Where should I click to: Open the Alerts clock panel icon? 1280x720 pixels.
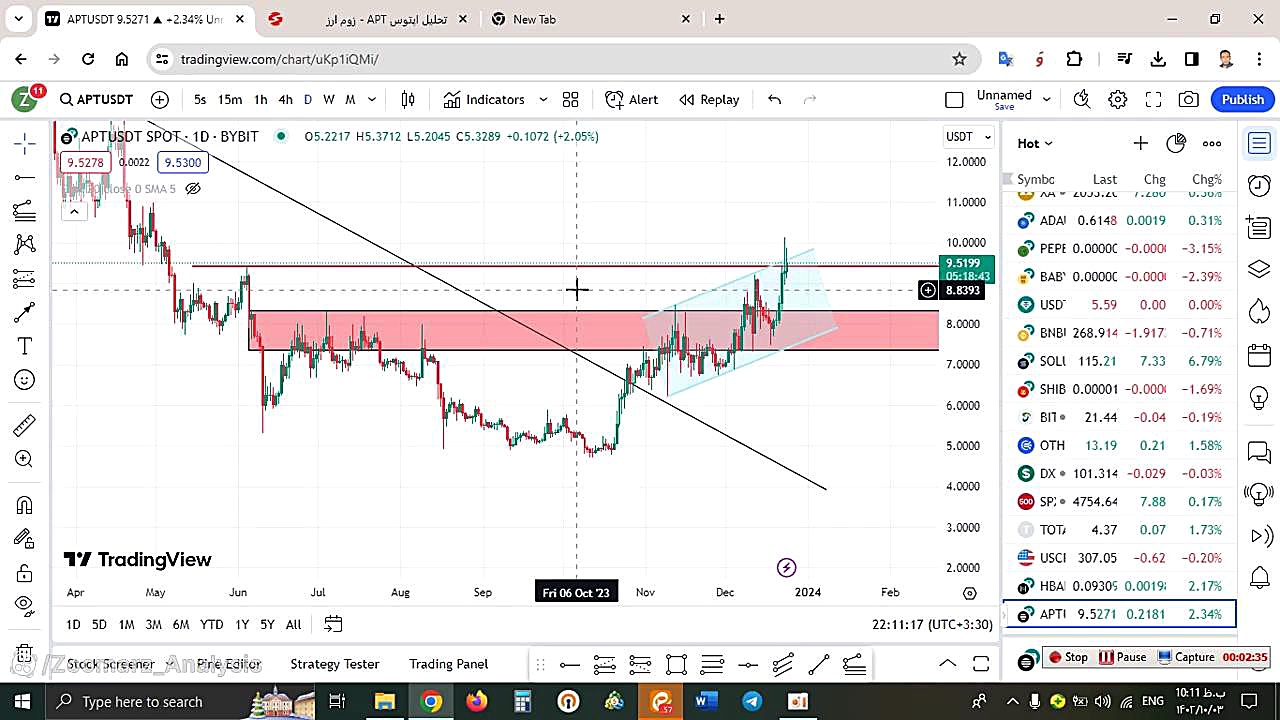click(x=1259, y=186)
